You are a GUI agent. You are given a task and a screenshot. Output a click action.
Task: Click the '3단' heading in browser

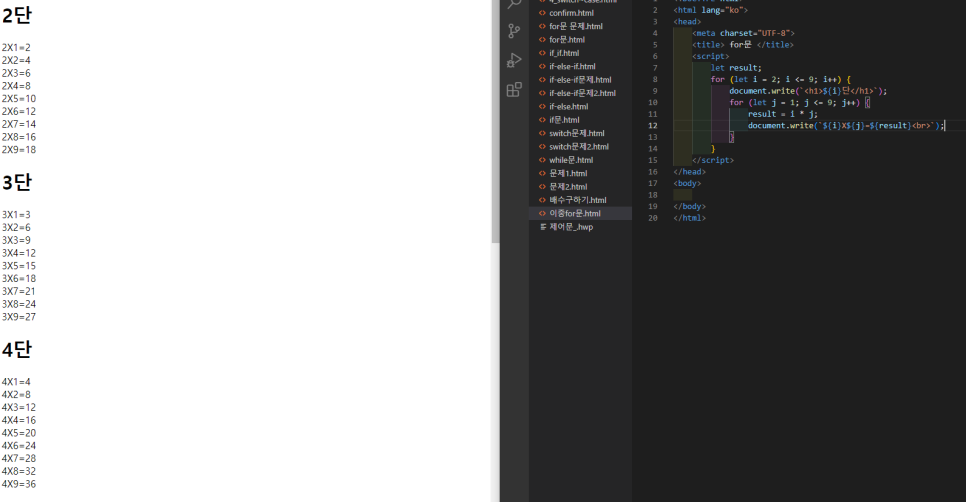tap(17, 182)
